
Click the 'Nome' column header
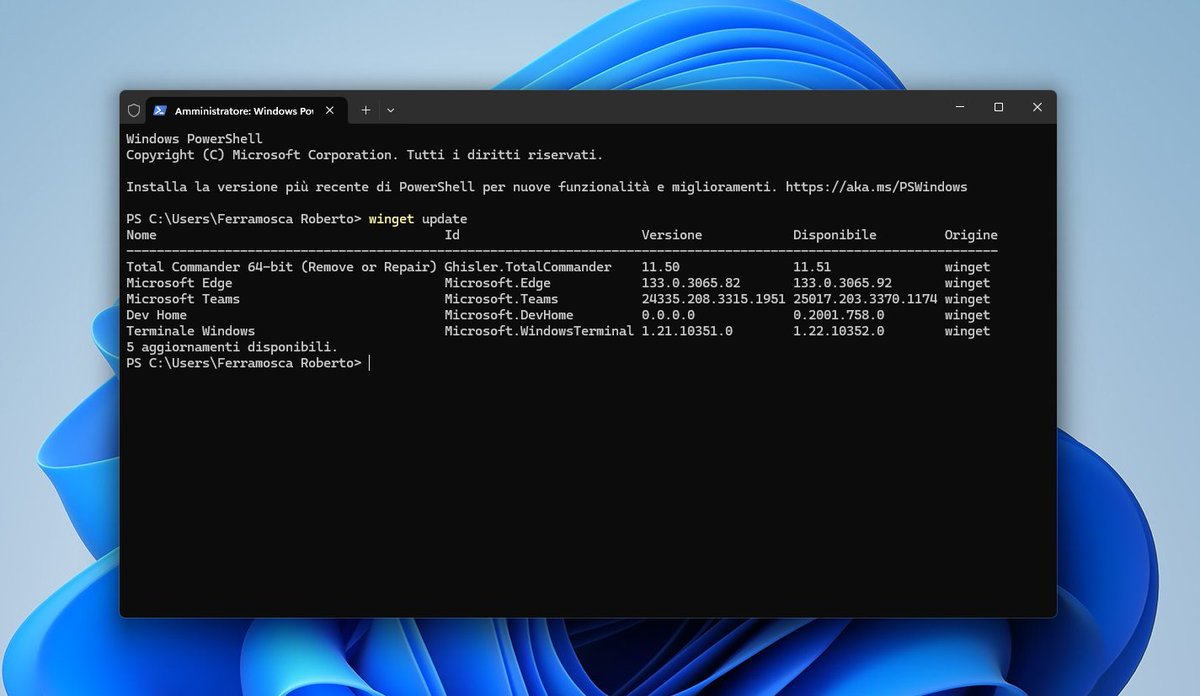[141, 235]
